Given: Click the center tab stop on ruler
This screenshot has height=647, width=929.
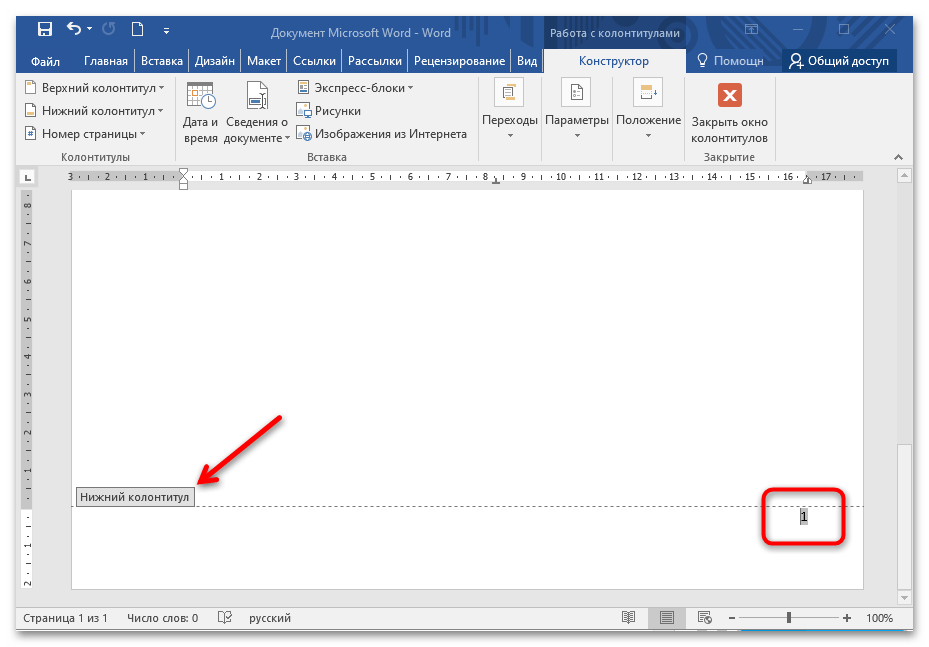Looking at the screenshot, I should [x=496, y=180].
